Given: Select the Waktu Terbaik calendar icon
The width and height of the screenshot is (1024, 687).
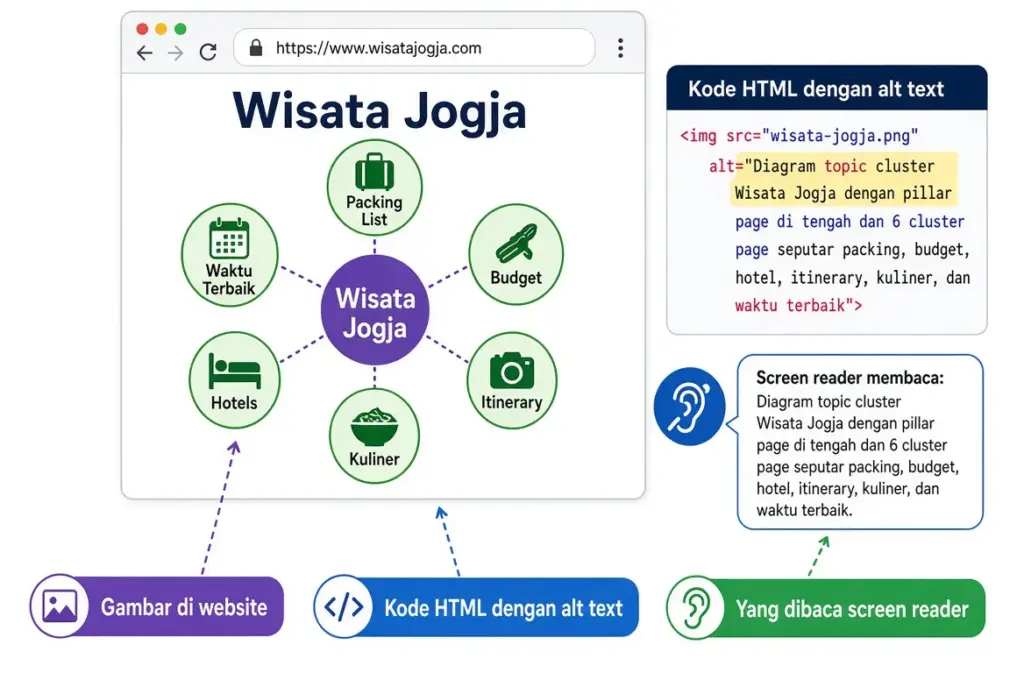Looking at the screenshot, I should click(229, 238).
